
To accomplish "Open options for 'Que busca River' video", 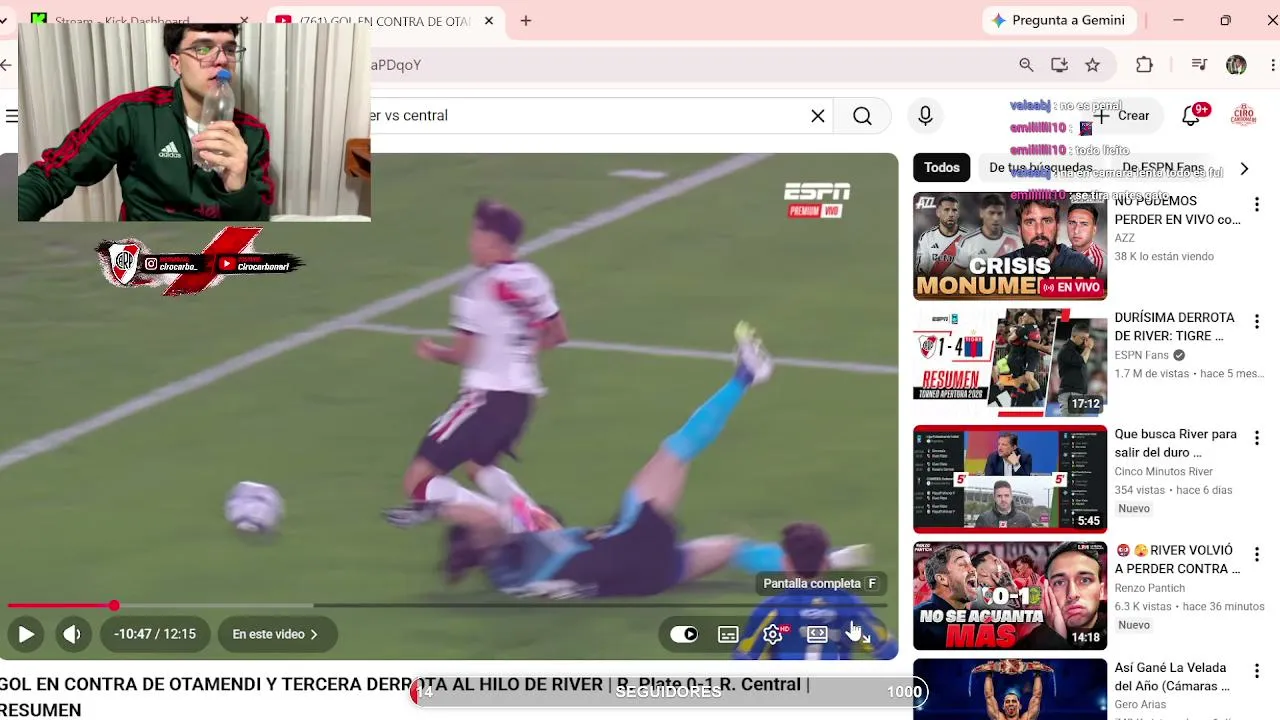I will pos(1257,438).
